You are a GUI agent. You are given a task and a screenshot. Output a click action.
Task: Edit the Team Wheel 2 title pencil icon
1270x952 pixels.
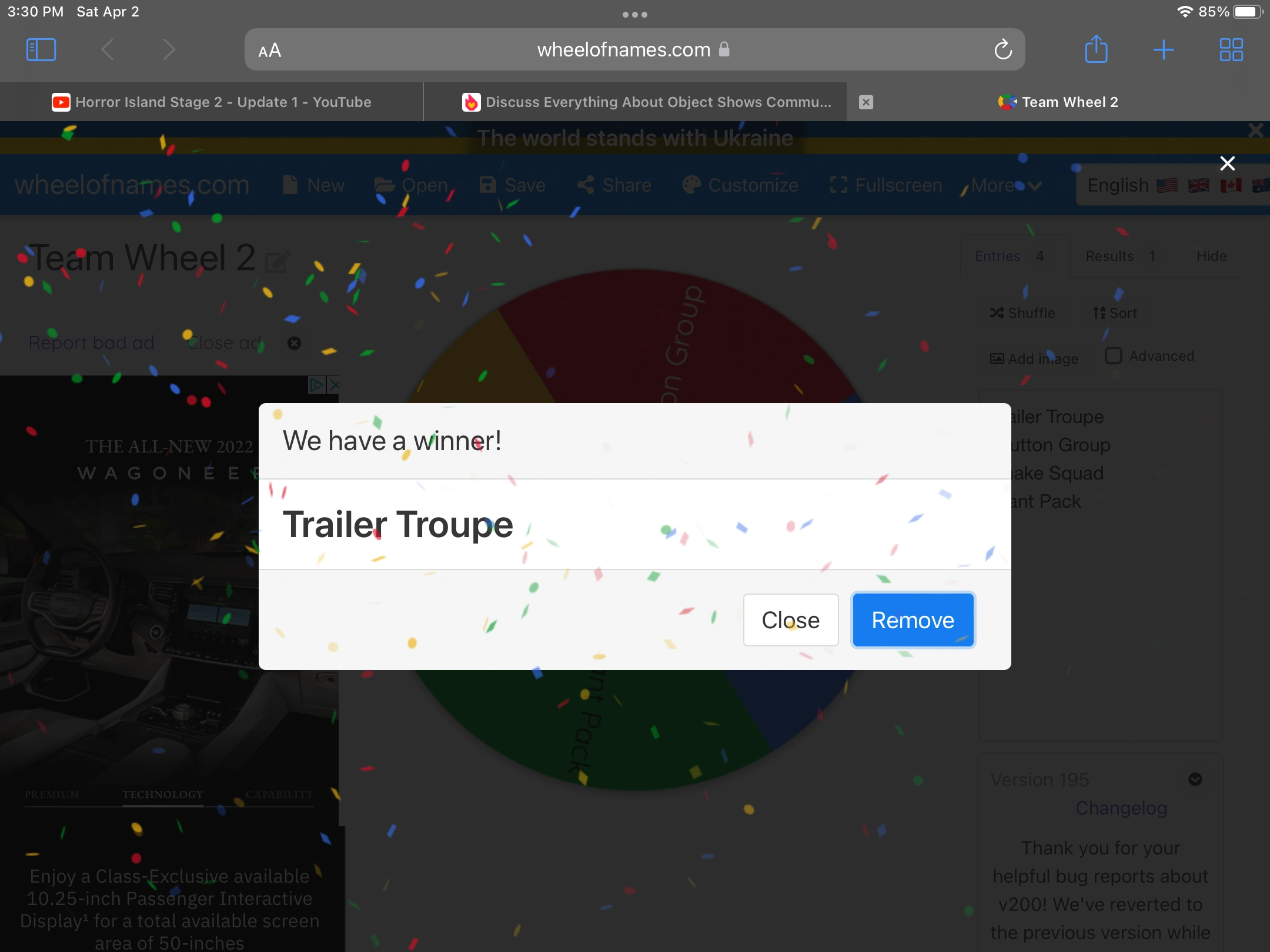pyautogui.click(x=277, y=262)
